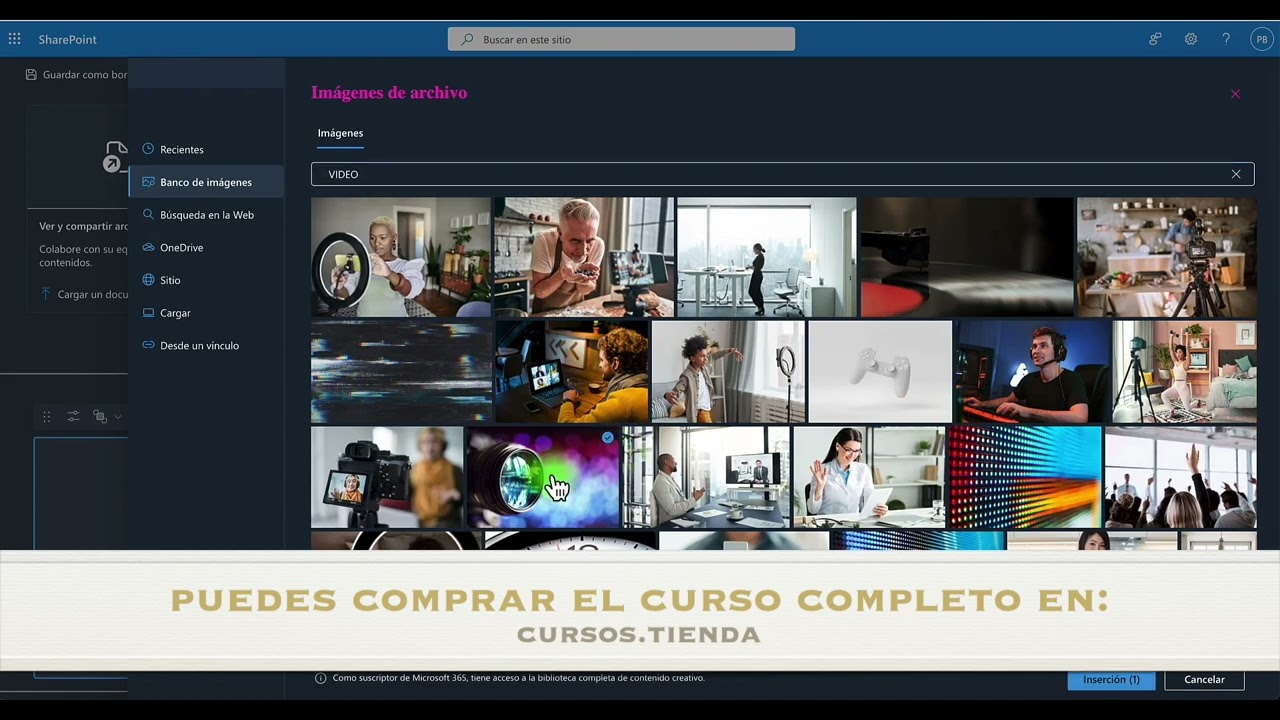The width and height of the screenshot is (1280, 720).
Task: Uncheck the selected camera lens image
Action: tap(543, 477)
